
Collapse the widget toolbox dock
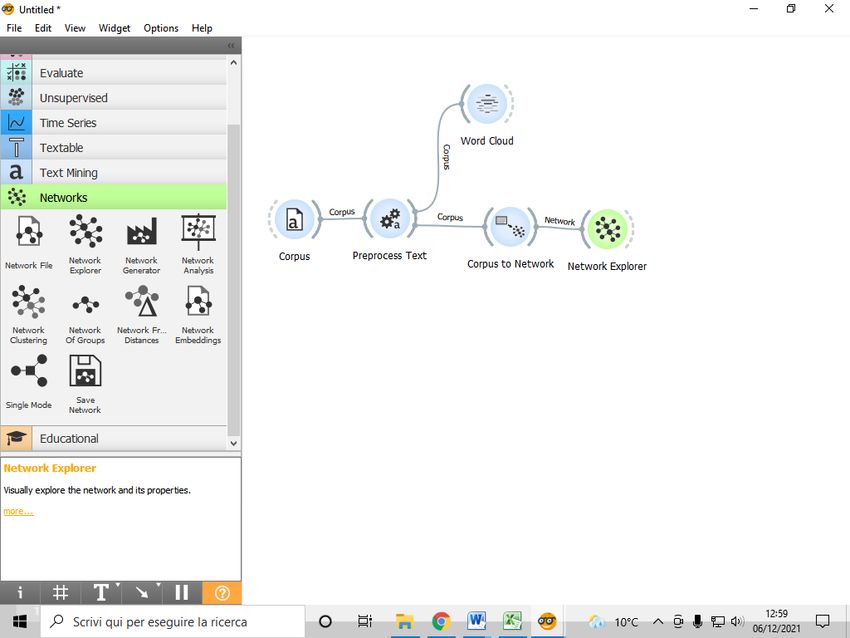[231, 46]
